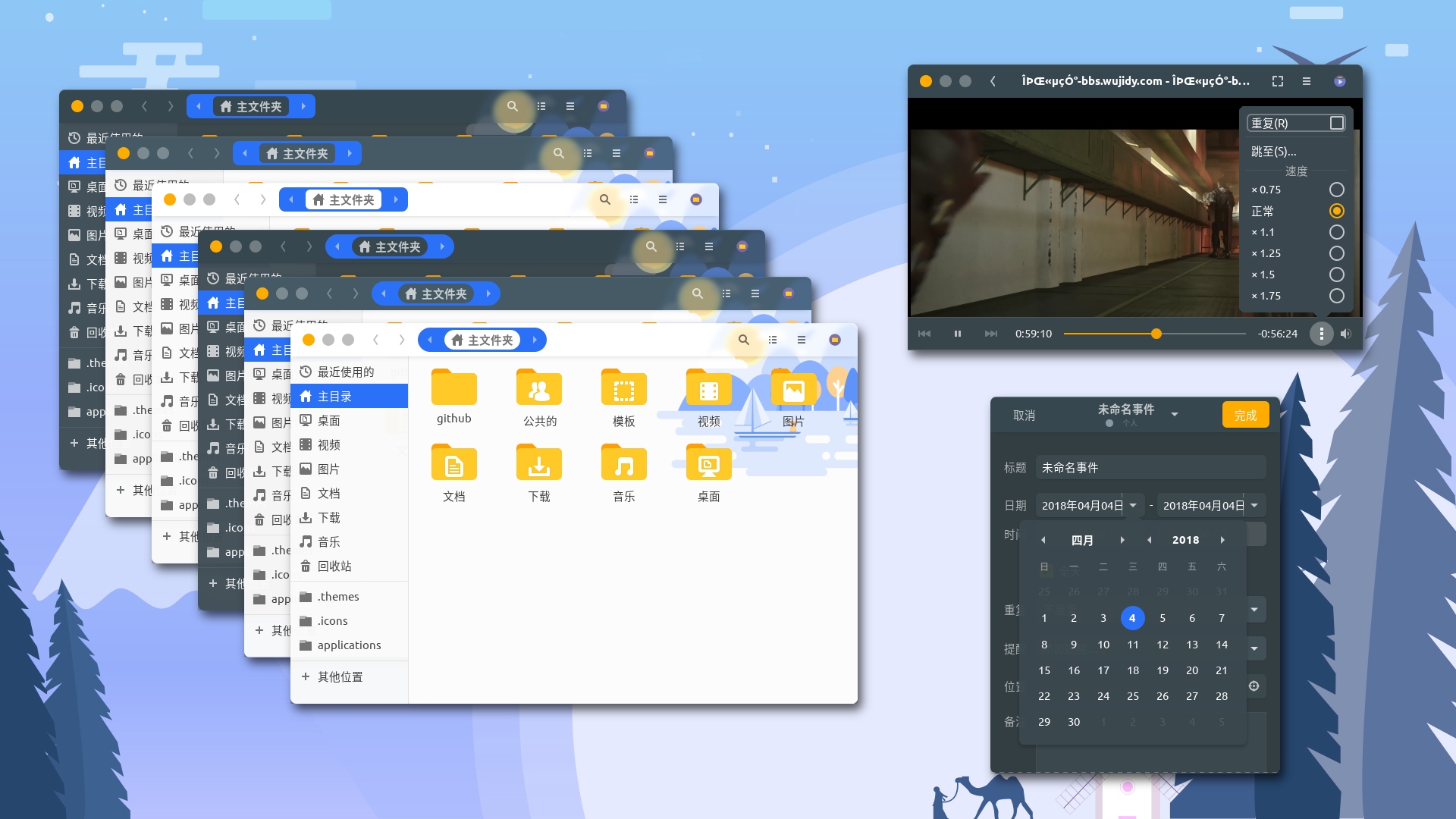Select day 16 in the calendar
Viewport: 1456px width, 819px height.
(x=1074, y=670)
